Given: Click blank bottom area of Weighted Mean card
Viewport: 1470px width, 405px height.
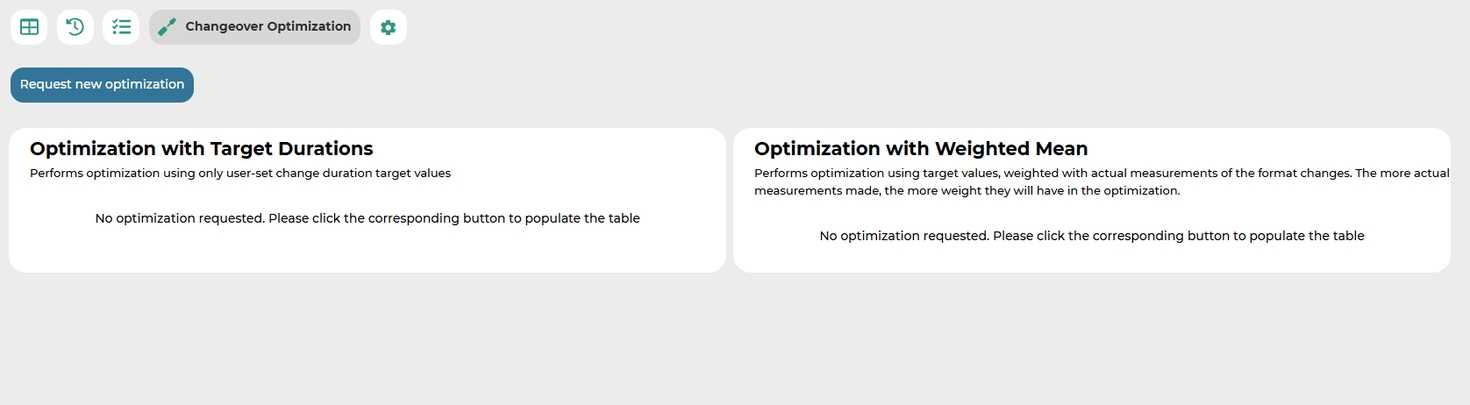Looking at the screenshot, I should [1091, 258].
